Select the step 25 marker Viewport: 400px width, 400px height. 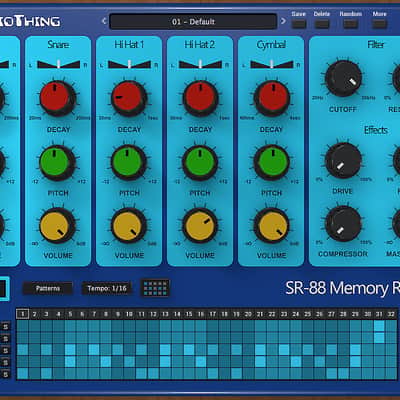[308, 314]
